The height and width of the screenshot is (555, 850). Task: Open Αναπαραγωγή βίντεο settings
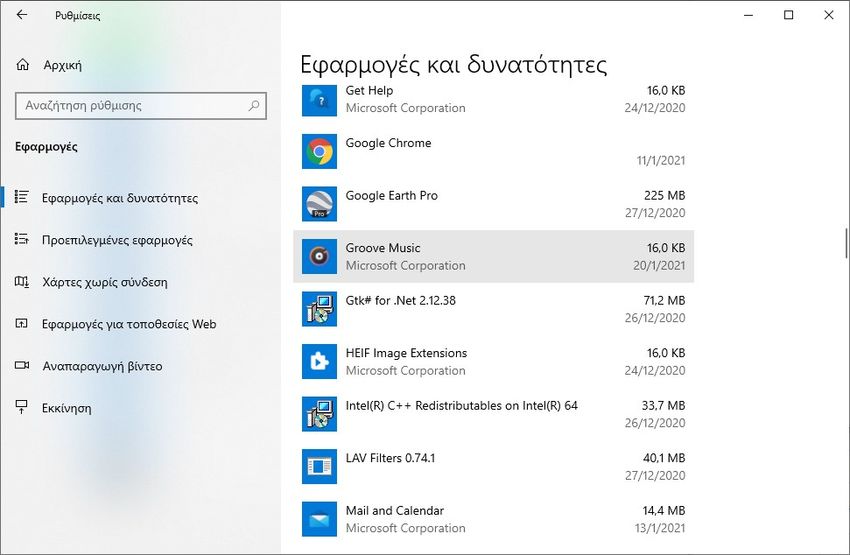pyautogui.click(x=102, y=366)
